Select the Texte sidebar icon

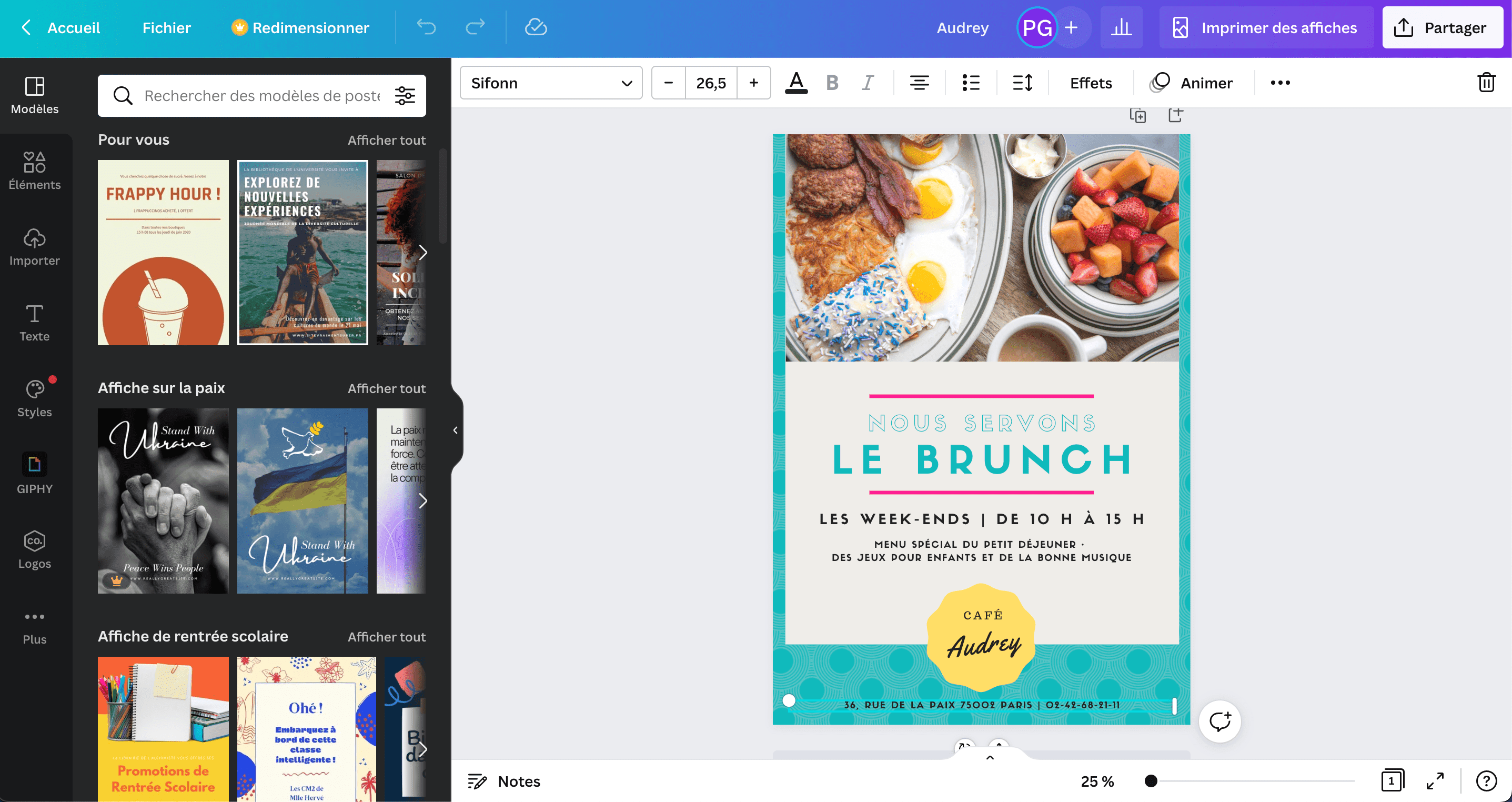point(35,323)
